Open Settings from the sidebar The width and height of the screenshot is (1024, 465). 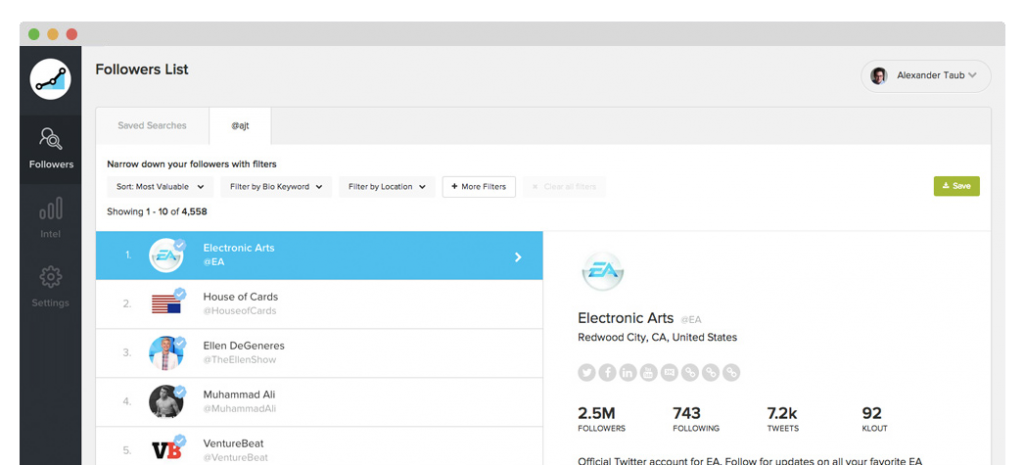50,286
